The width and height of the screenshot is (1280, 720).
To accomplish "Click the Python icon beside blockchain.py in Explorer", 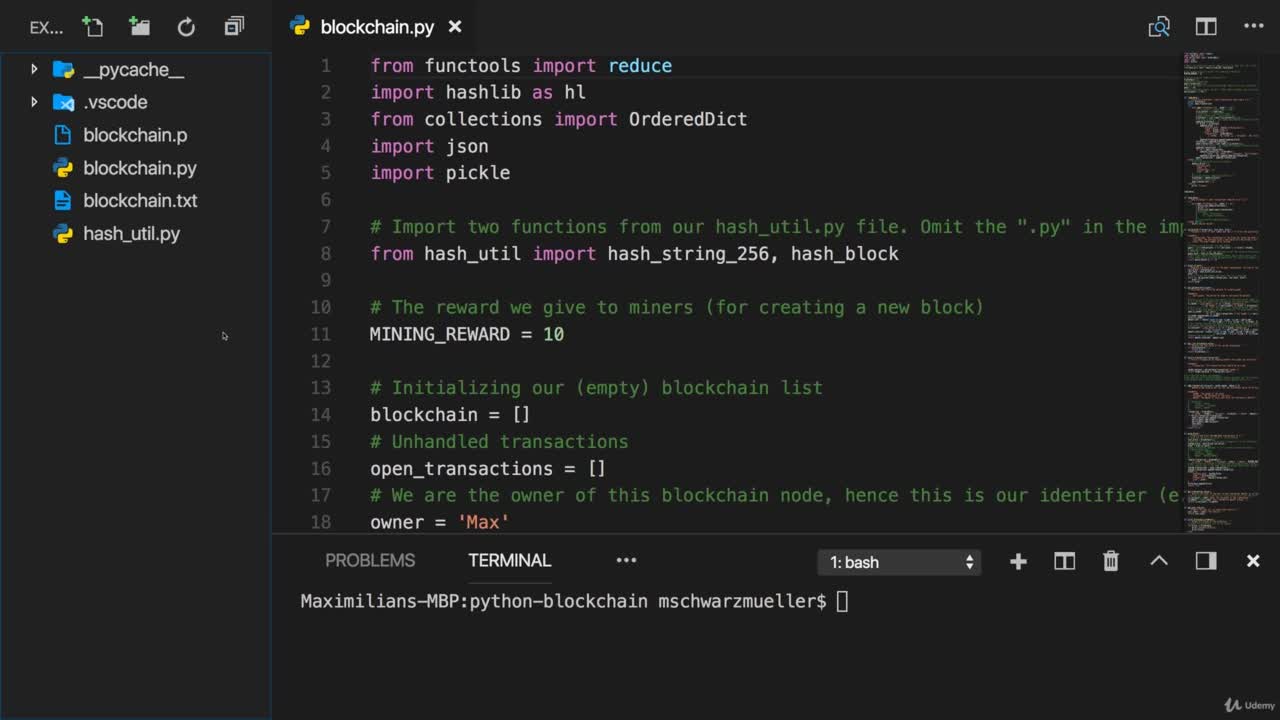I will [x=63, y=168].
